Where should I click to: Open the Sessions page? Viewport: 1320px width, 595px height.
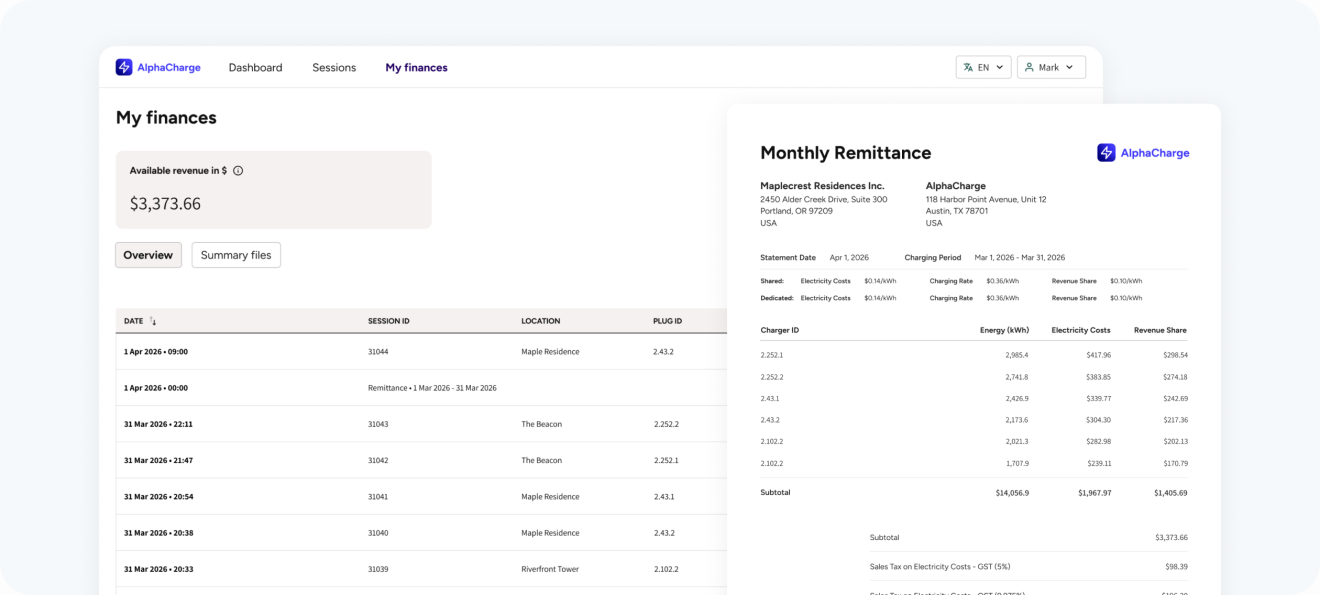tap(334, 68)
